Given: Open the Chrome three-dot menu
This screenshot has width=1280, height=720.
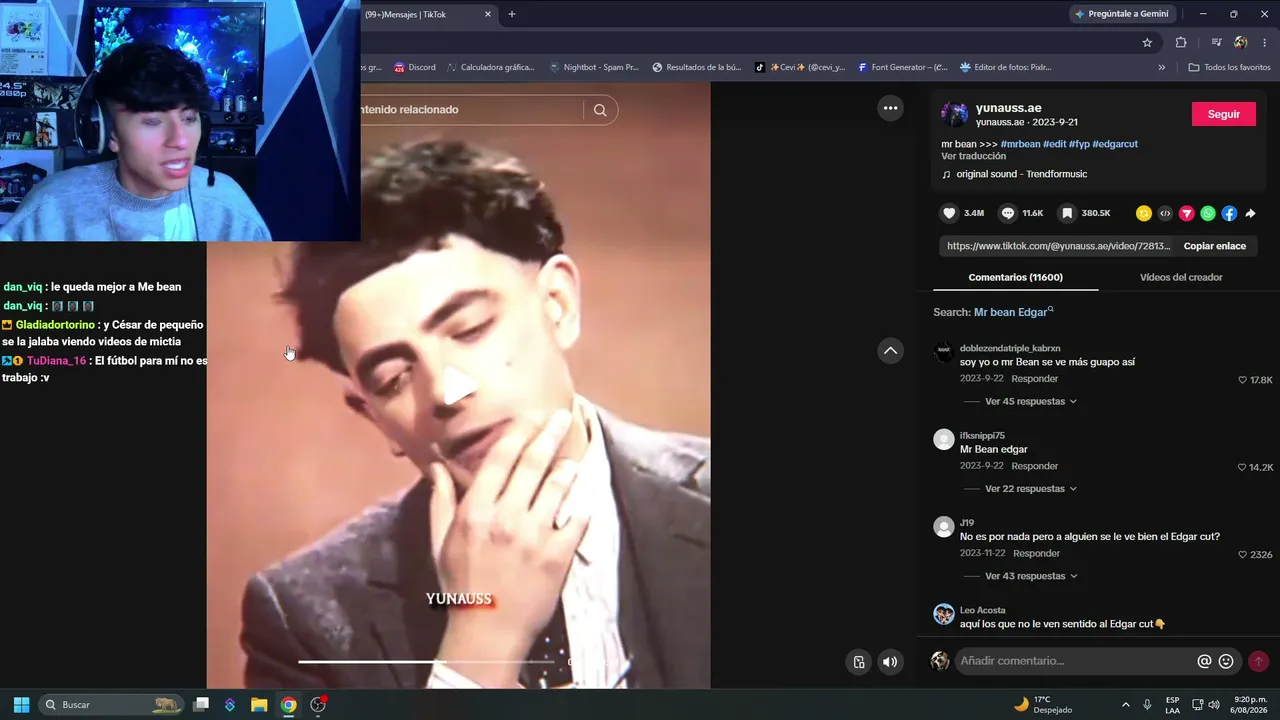Looking at the screenshot, I should (x=1265, y=42).
